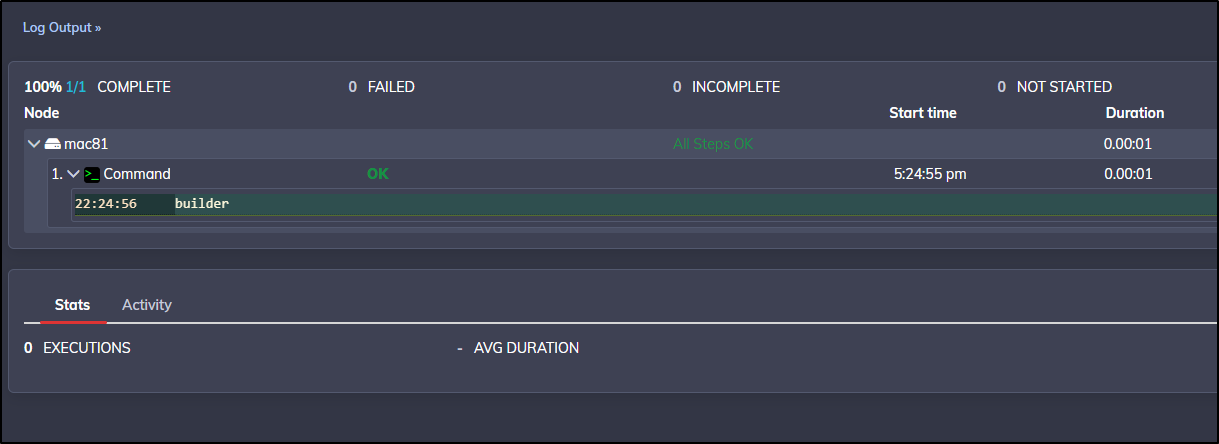The height and width of the screenshot is (444, 1219).
Task: Click the Command step label
Action: point(137,174)
